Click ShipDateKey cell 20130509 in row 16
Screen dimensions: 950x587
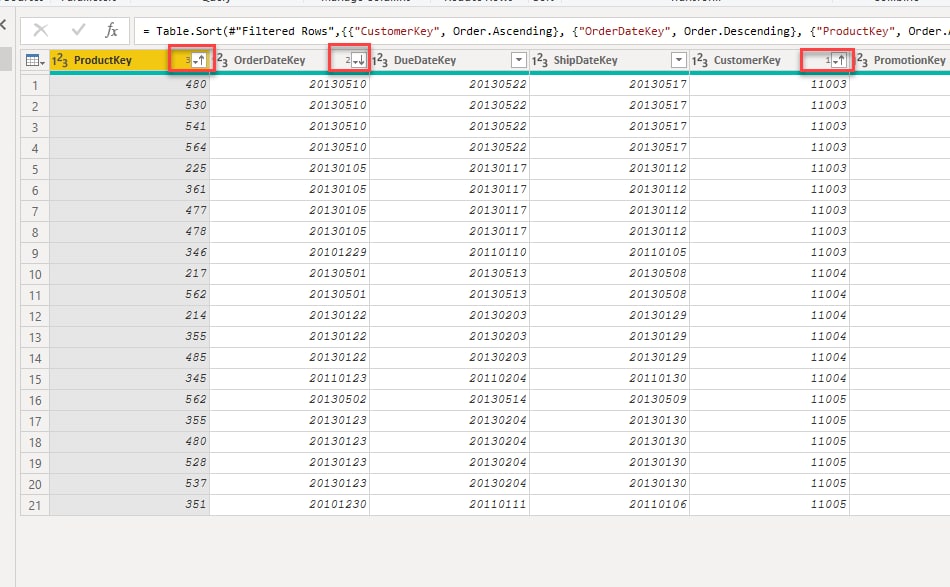(x=610, y=399)
